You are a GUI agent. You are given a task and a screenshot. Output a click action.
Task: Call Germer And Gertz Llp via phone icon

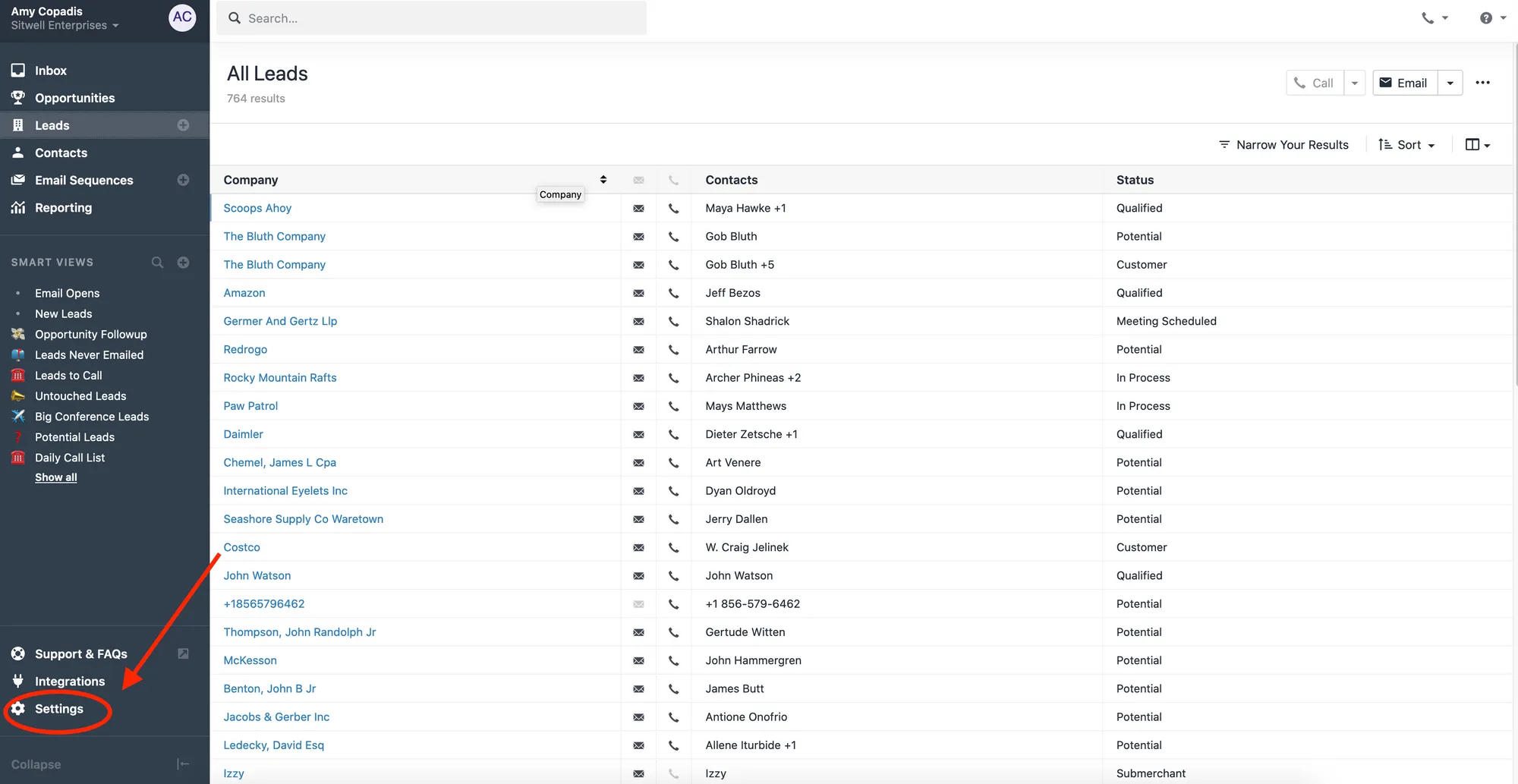673,321
